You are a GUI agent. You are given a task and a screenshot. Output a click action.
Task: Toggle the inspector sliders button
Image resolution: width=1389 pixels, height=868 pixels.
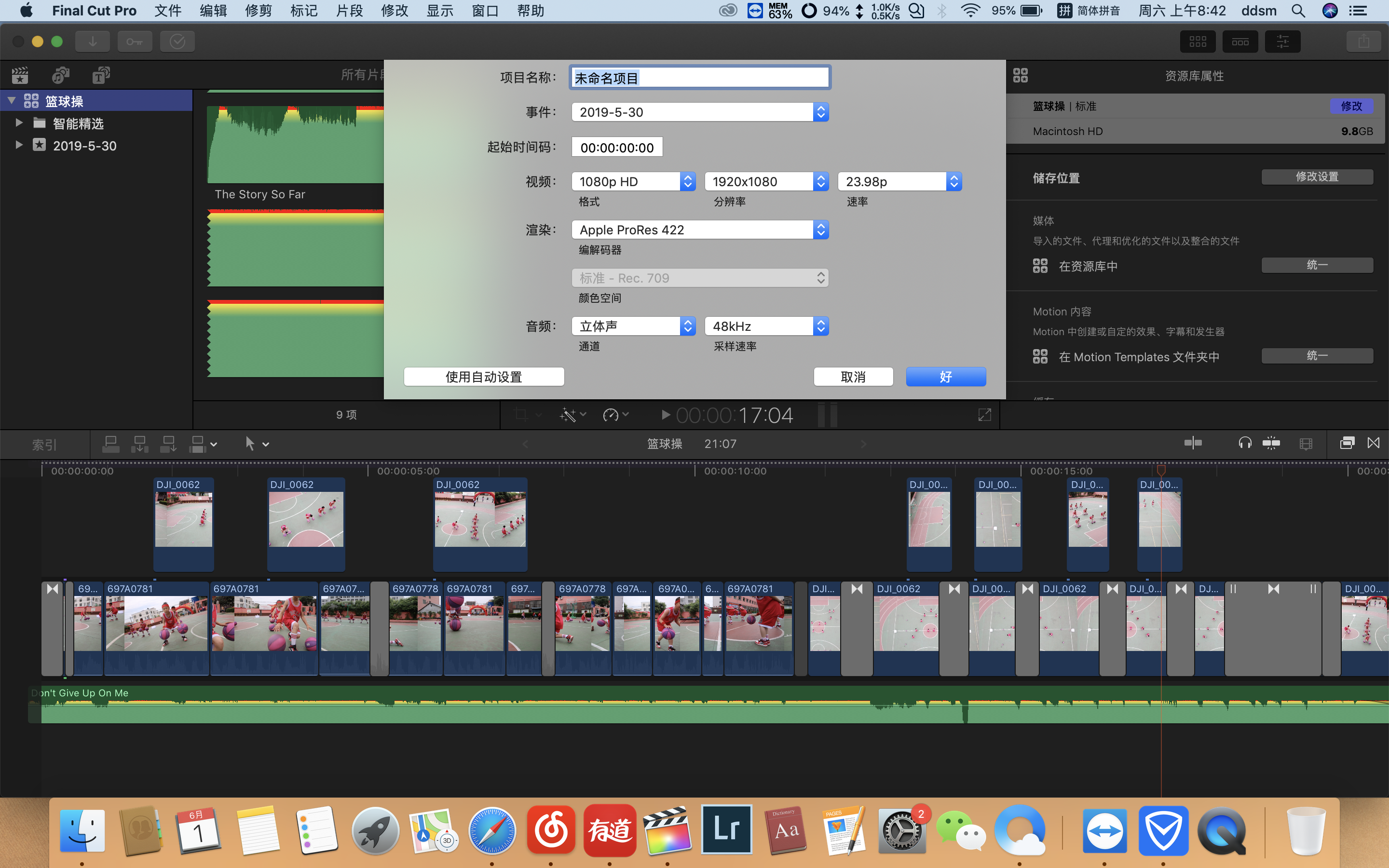[x=1282, y=41]
